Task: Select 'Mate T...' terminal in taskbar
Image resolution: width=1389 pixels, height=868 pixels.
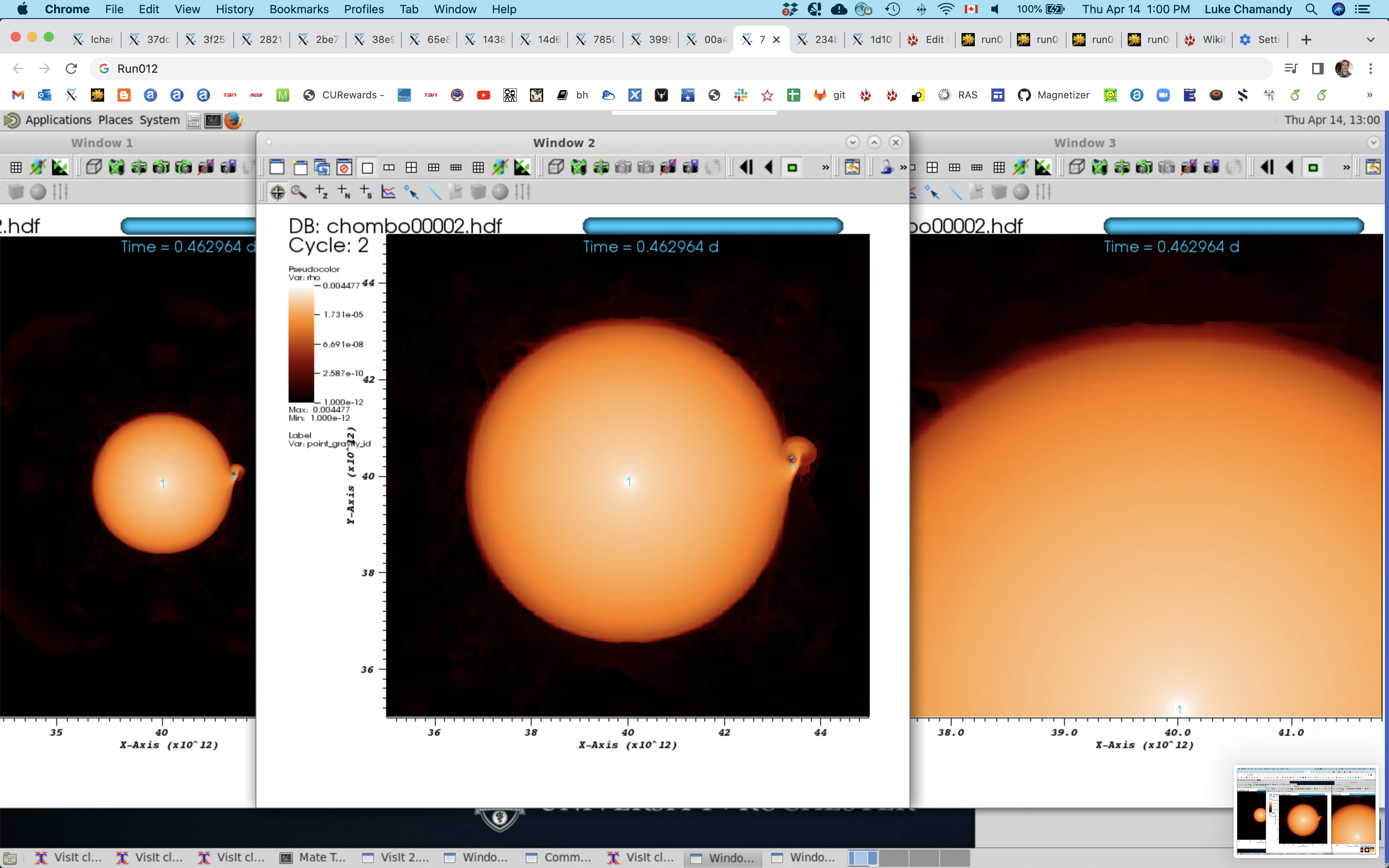Action: pos(313,857)
